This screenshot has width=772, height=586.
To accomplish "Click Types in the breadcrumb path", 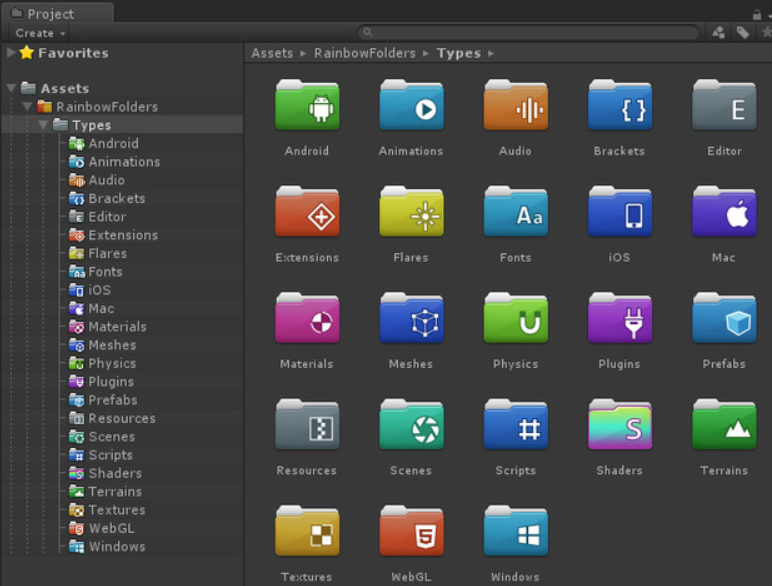I will pos(458,53).
